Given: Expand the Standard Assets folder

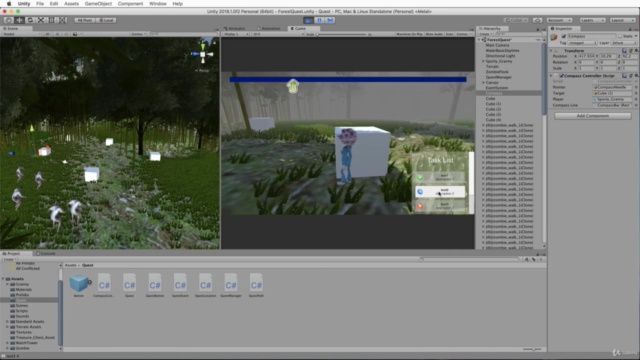Looking at the screenshot, I should tap(7, 322).
